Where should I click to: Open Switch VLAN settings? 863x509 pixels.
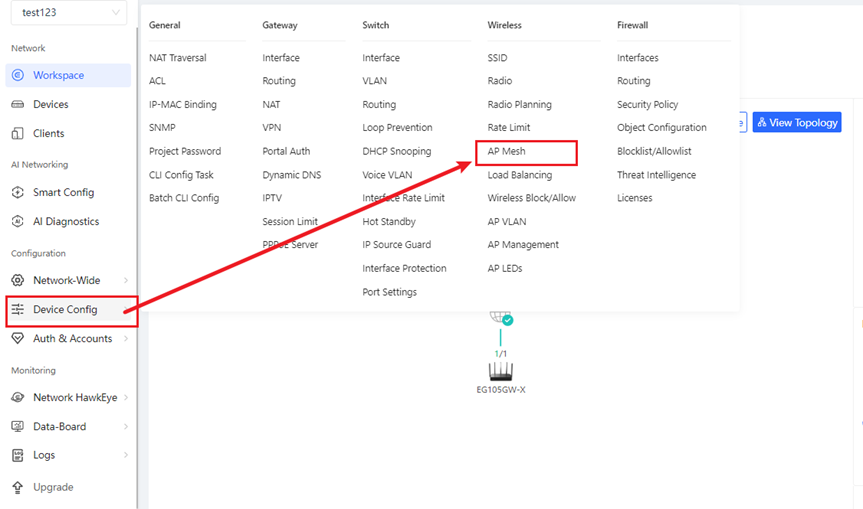pos(375,80)
